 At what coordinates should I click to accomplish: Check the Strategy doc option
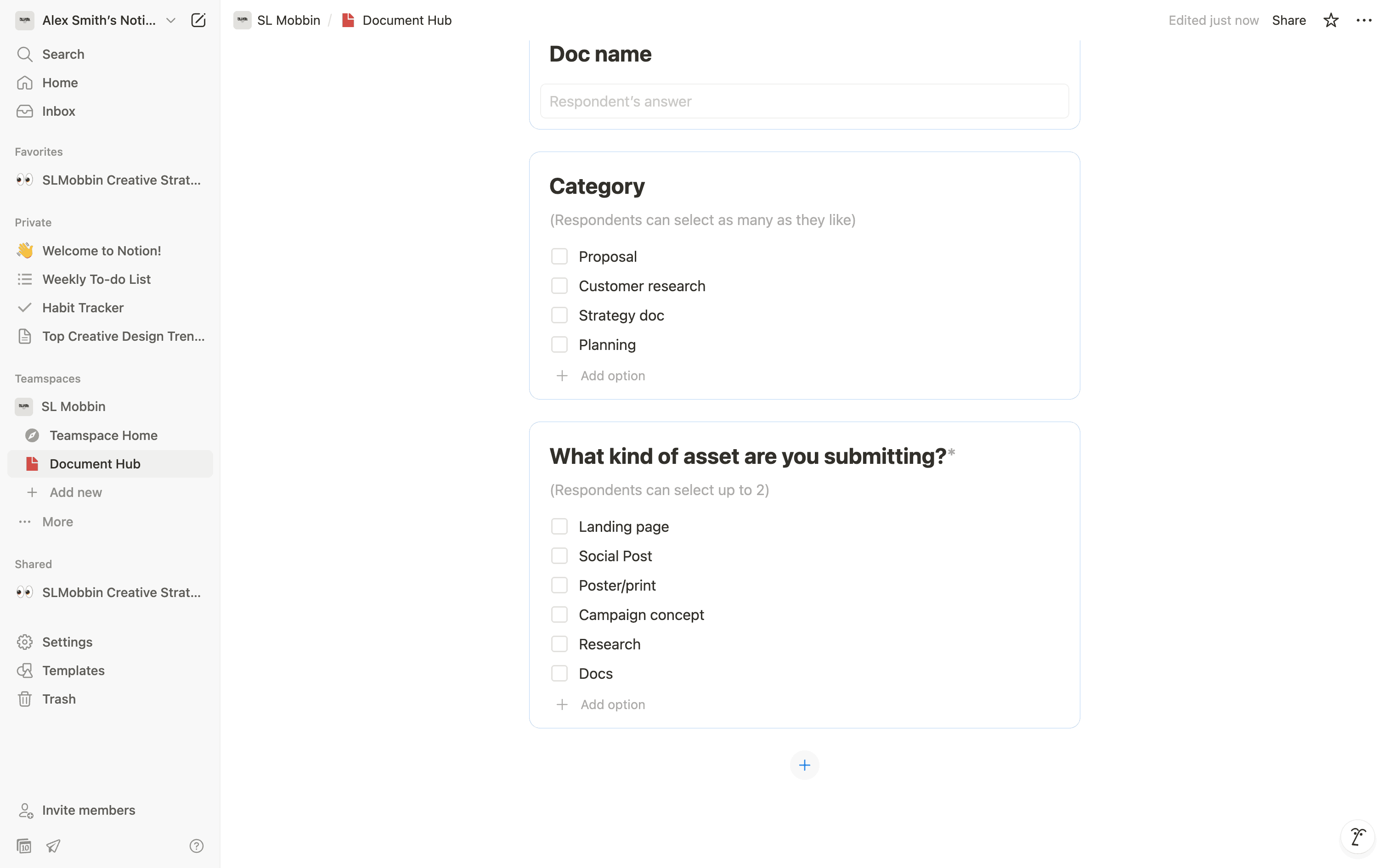coord(559,315)
